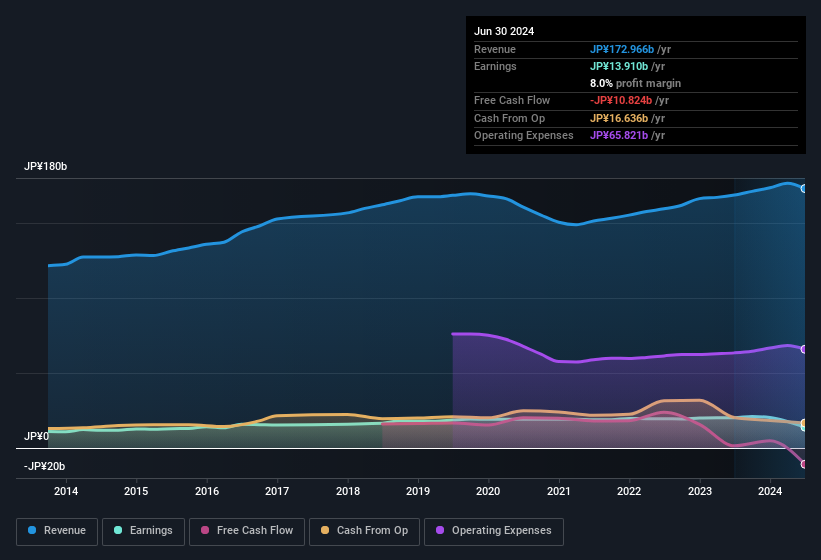Click the JP¥180b y-axis label
This screenshot has height=560, width=821.
click(x=46, y=166)
